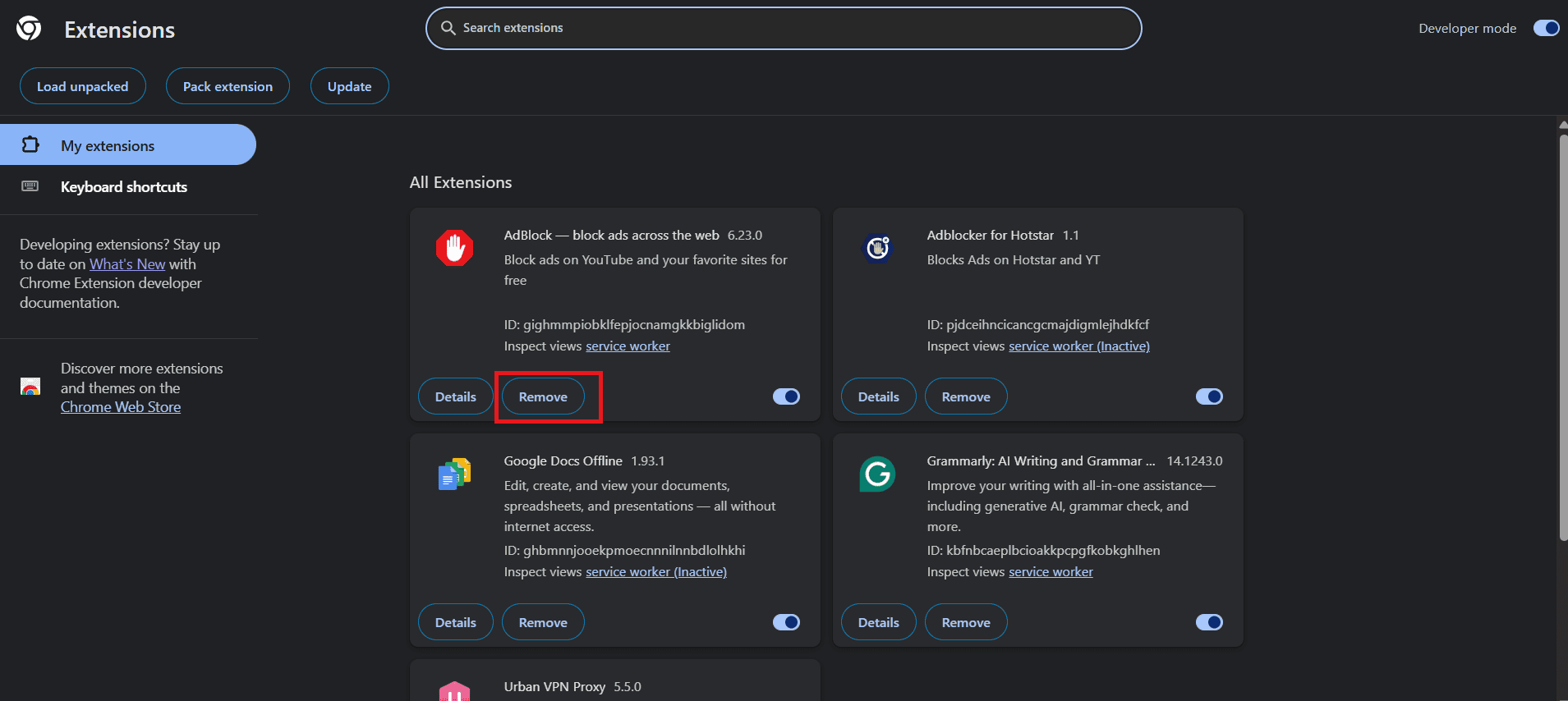1568x701 pixels.
Task: Focus the Search extensions field
Action: pos(784,28)
